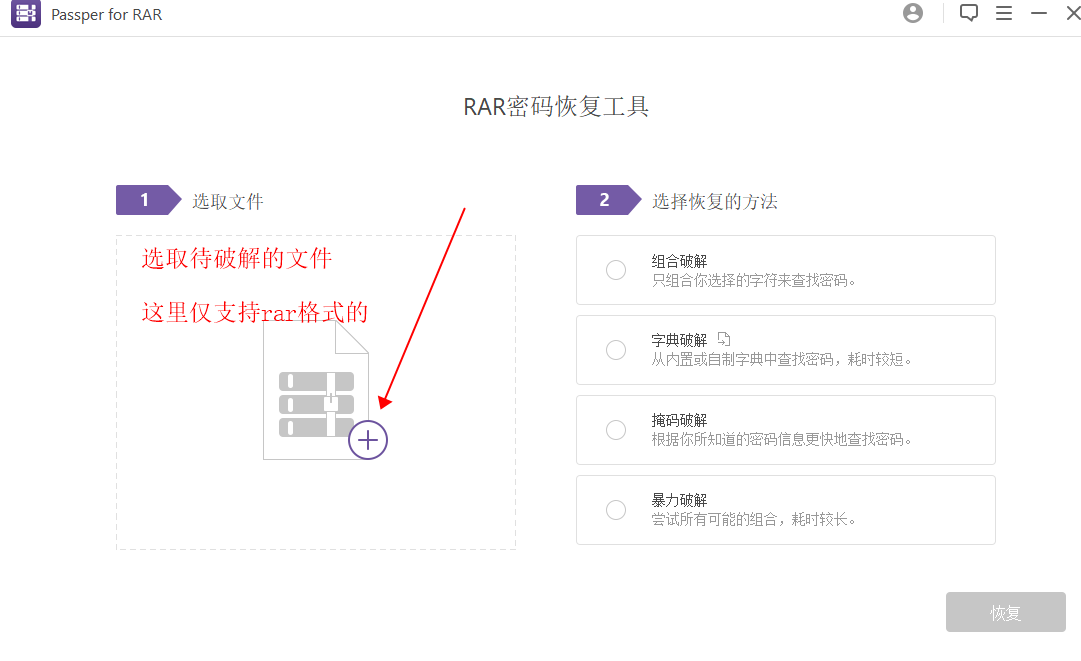
Task: Open the user account profile icon
Action: coord(912,14)
